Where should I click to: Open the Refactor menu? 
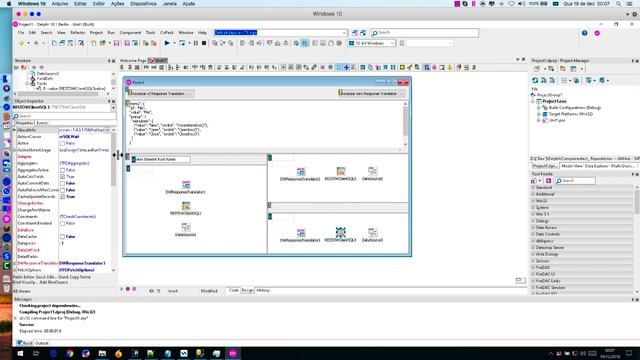coord(78,33)
